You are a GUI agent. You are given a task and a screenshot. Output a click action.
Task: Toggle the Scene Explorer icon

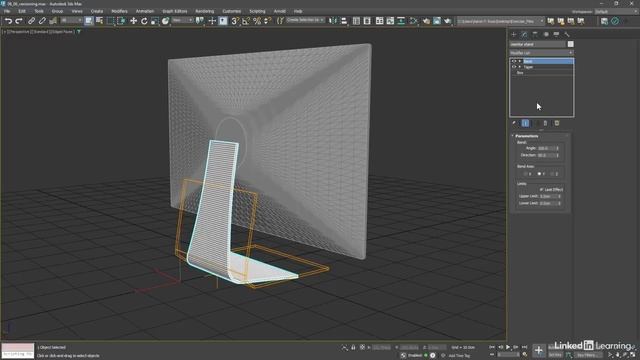point(356,21)
